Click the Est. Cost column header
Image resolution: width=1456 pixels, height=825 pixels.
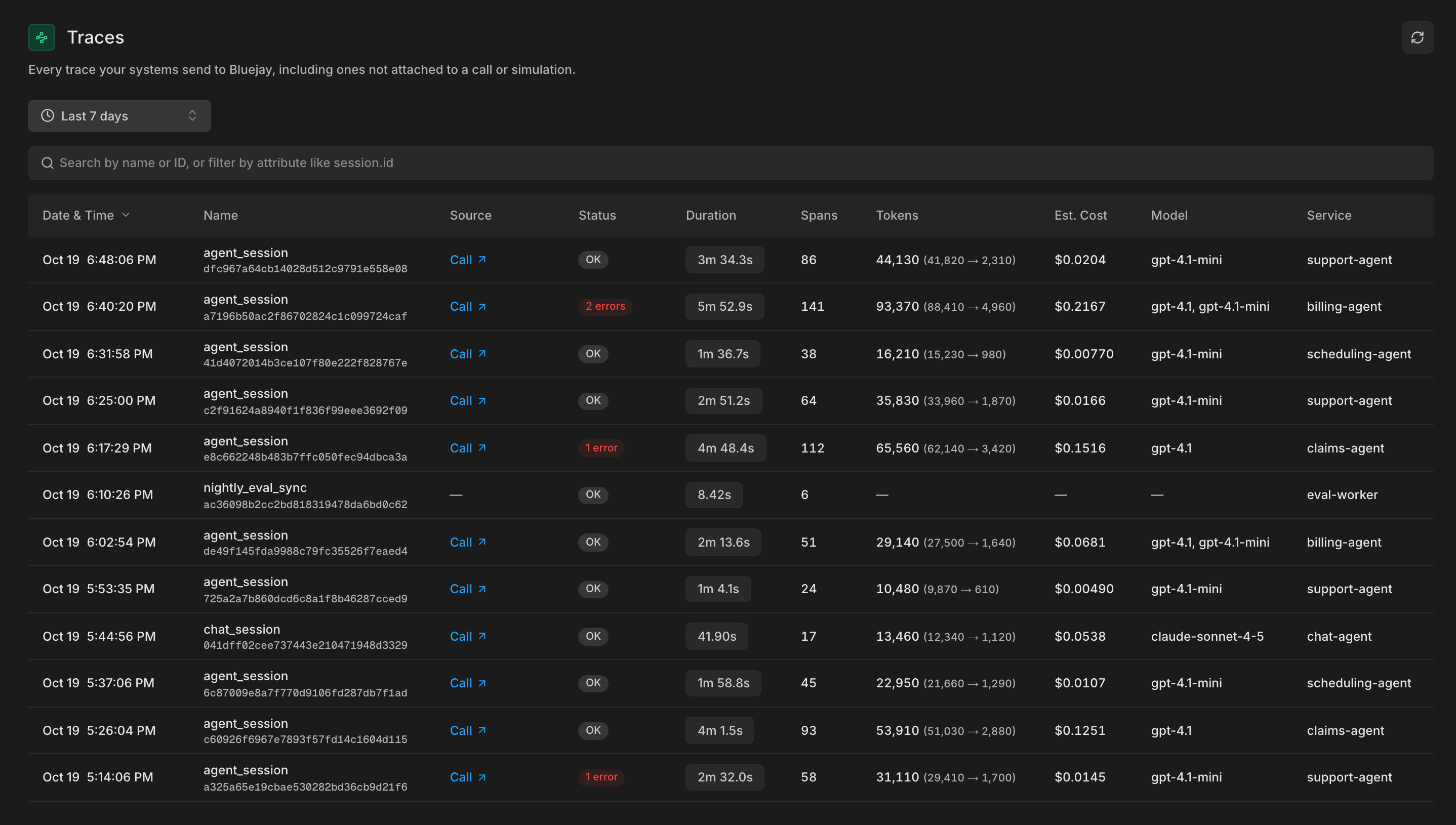click(1080, 215)
